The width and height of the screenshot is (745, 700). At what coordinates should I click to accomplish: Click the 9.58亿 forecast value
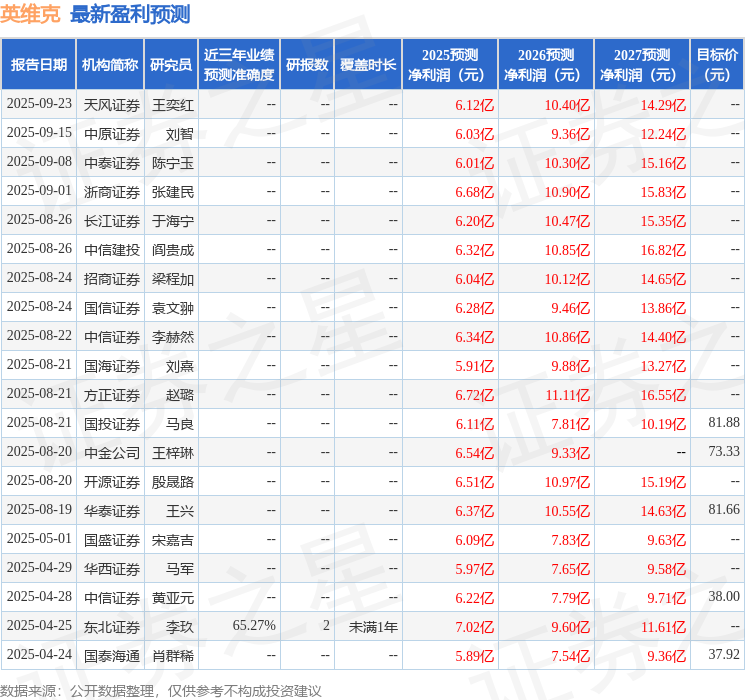click(x=666, y=569)
